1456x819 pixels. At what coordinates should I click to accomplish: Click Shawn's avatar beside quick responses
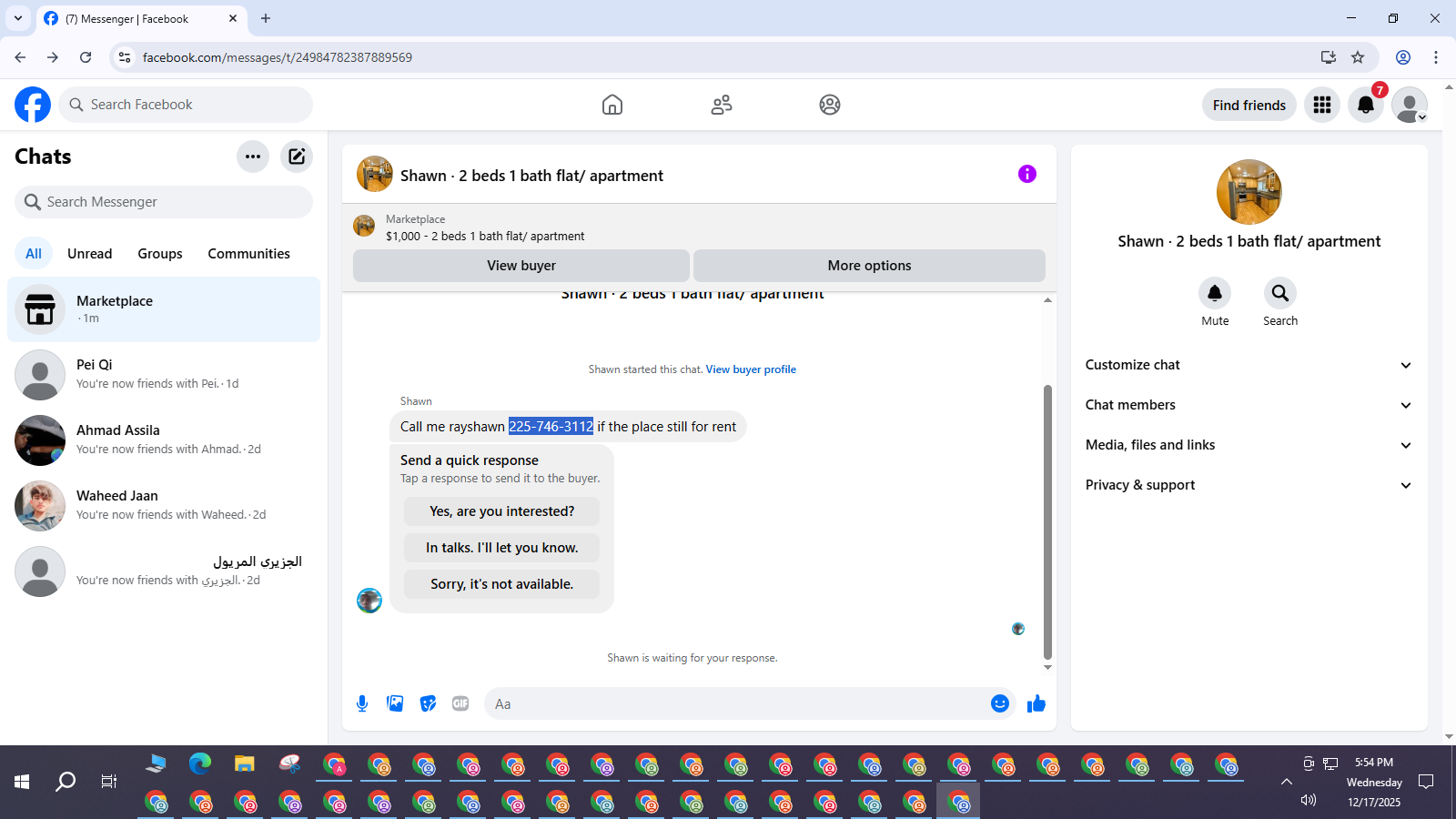[369, 601]
